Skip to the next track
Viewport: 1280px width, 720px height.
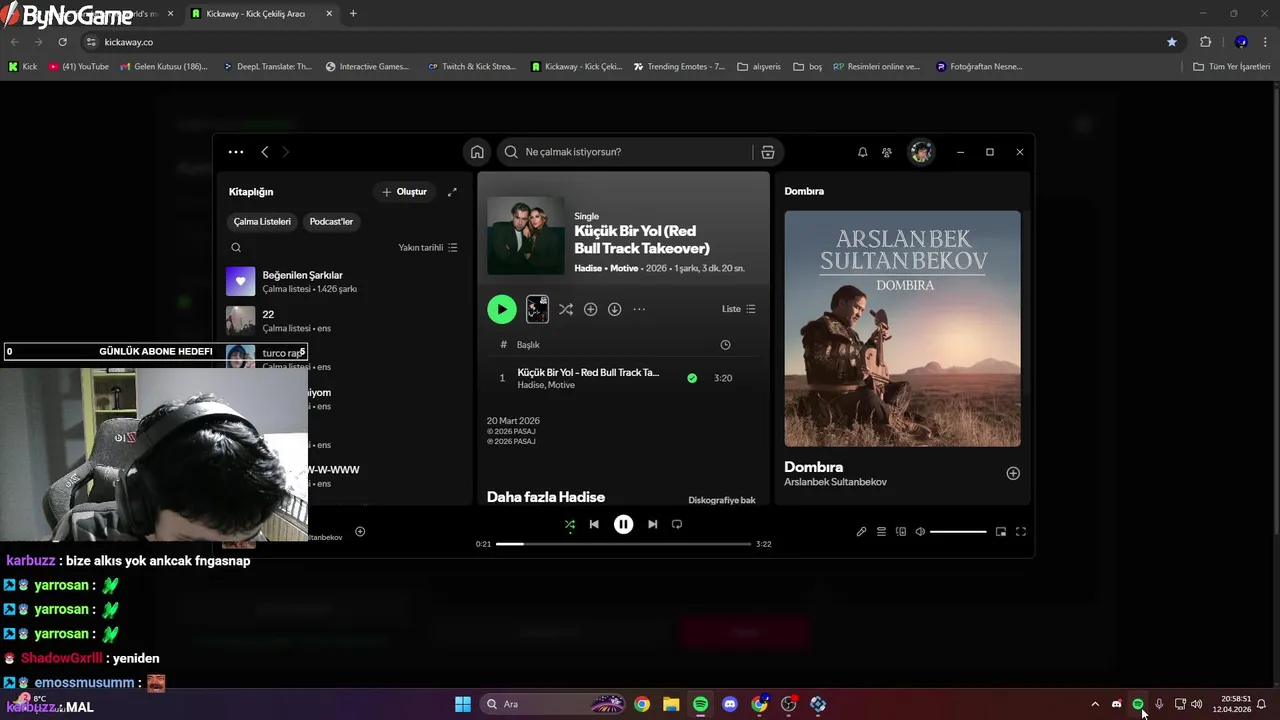652,524
